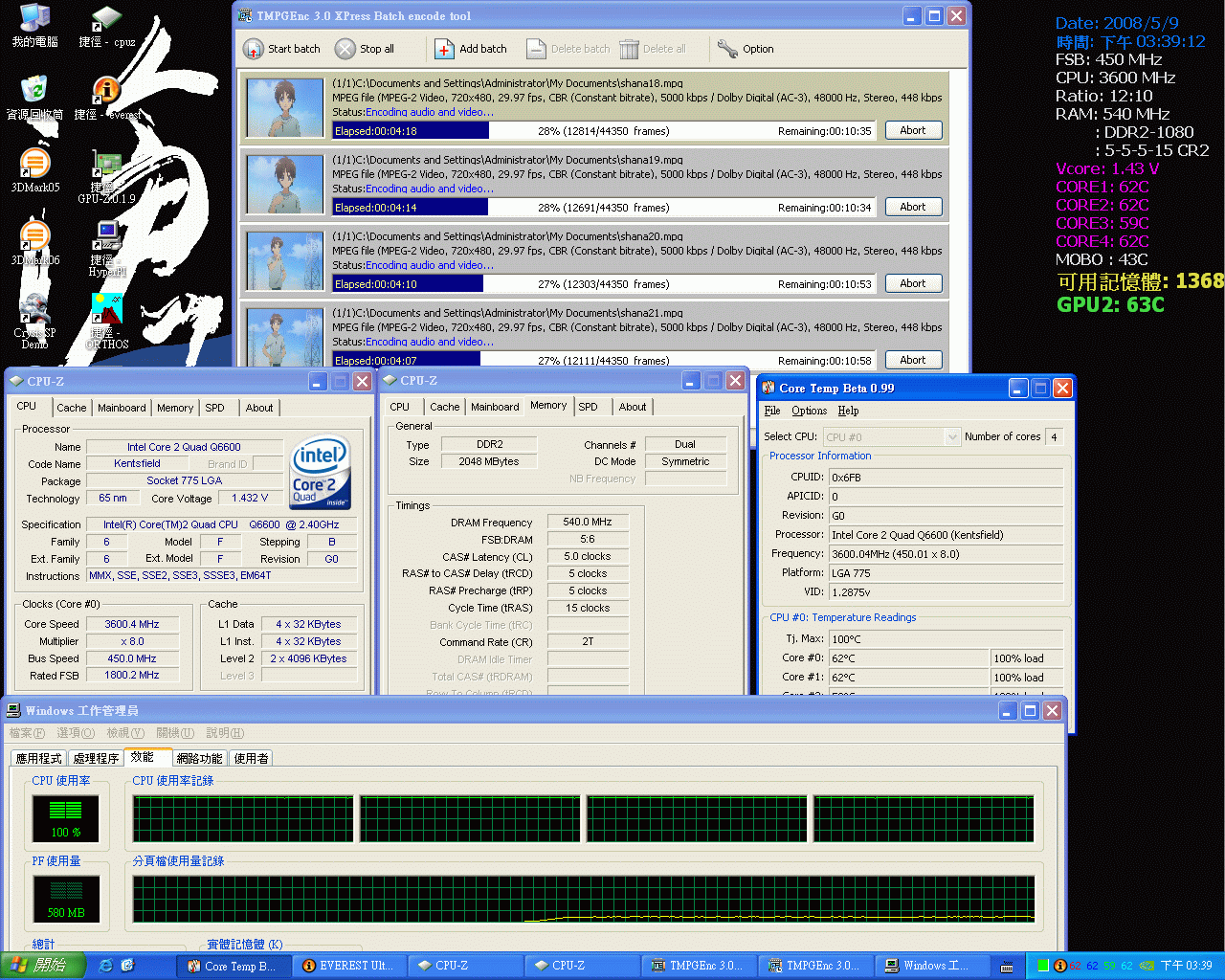Open the everest shortcut desktop icon

107,98
